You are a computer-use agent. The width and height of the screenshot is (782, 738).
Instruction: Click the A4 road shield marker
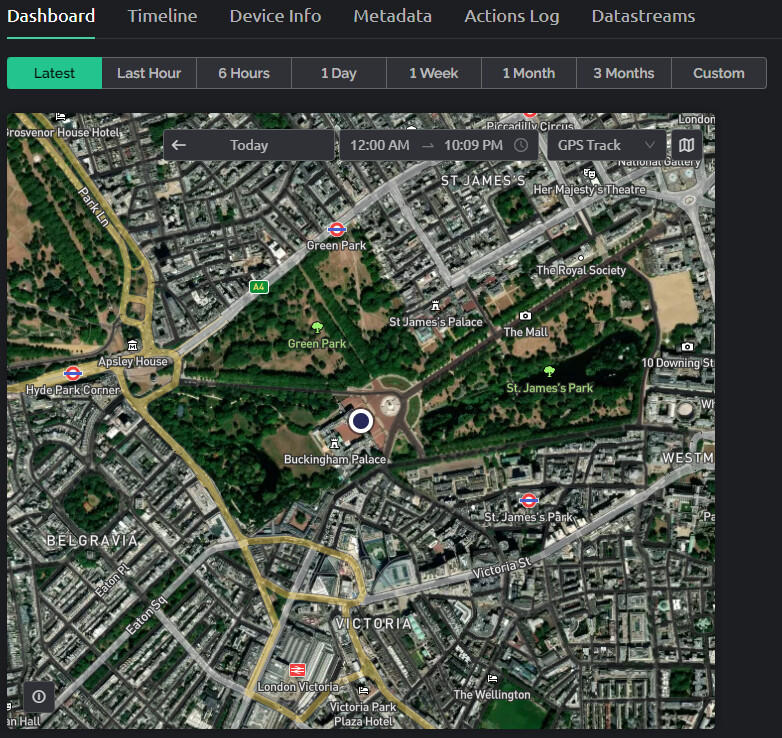click(x=259, y=287)
